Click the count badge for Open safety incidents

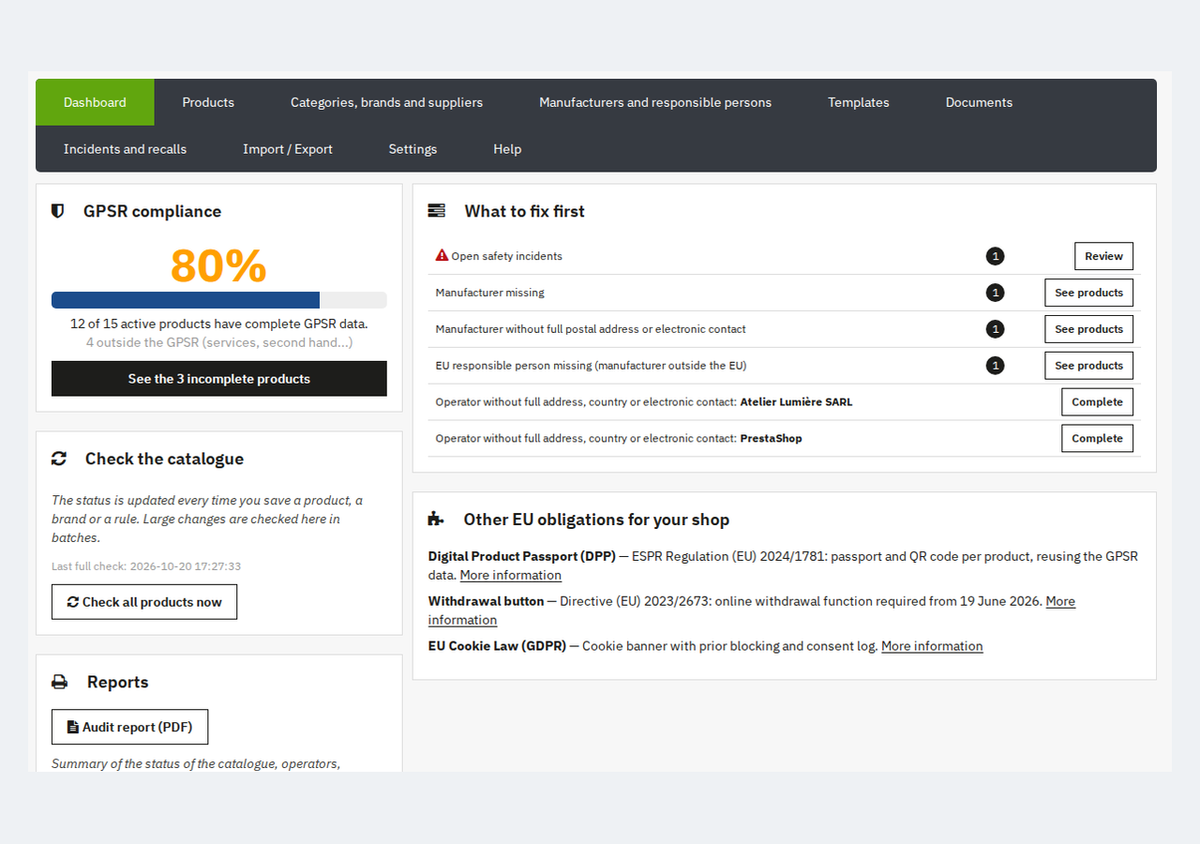pyautogui.click(x=995, y=256)
